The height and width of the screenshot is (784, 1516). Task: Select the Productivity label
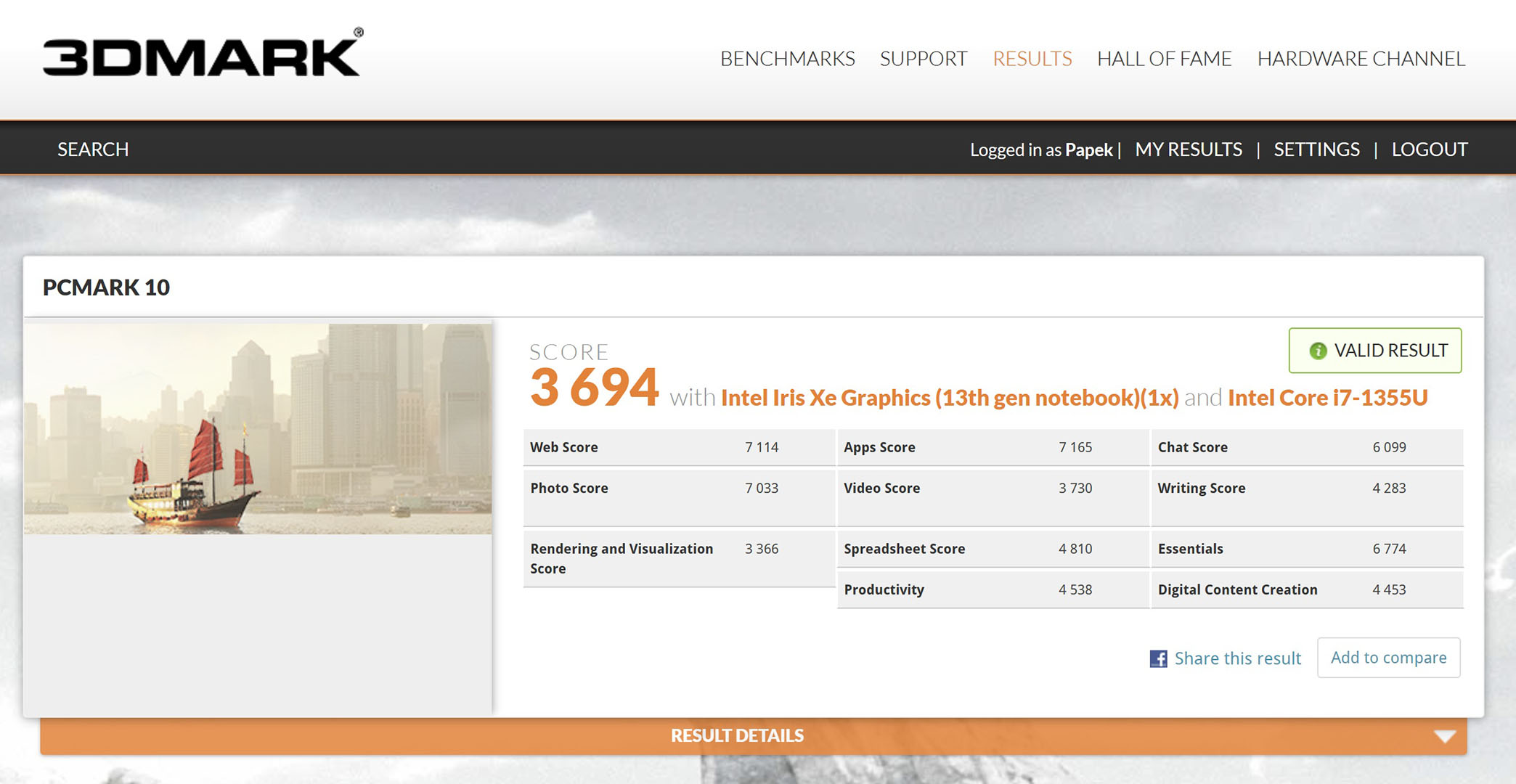884,589
